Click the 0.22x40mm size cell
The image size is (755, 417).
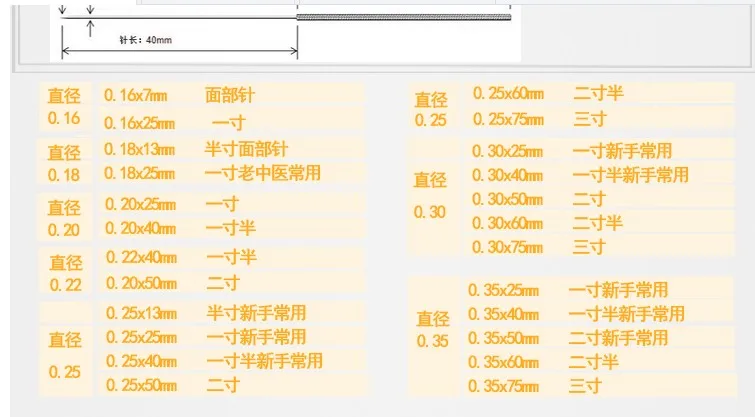coord(141,257)
